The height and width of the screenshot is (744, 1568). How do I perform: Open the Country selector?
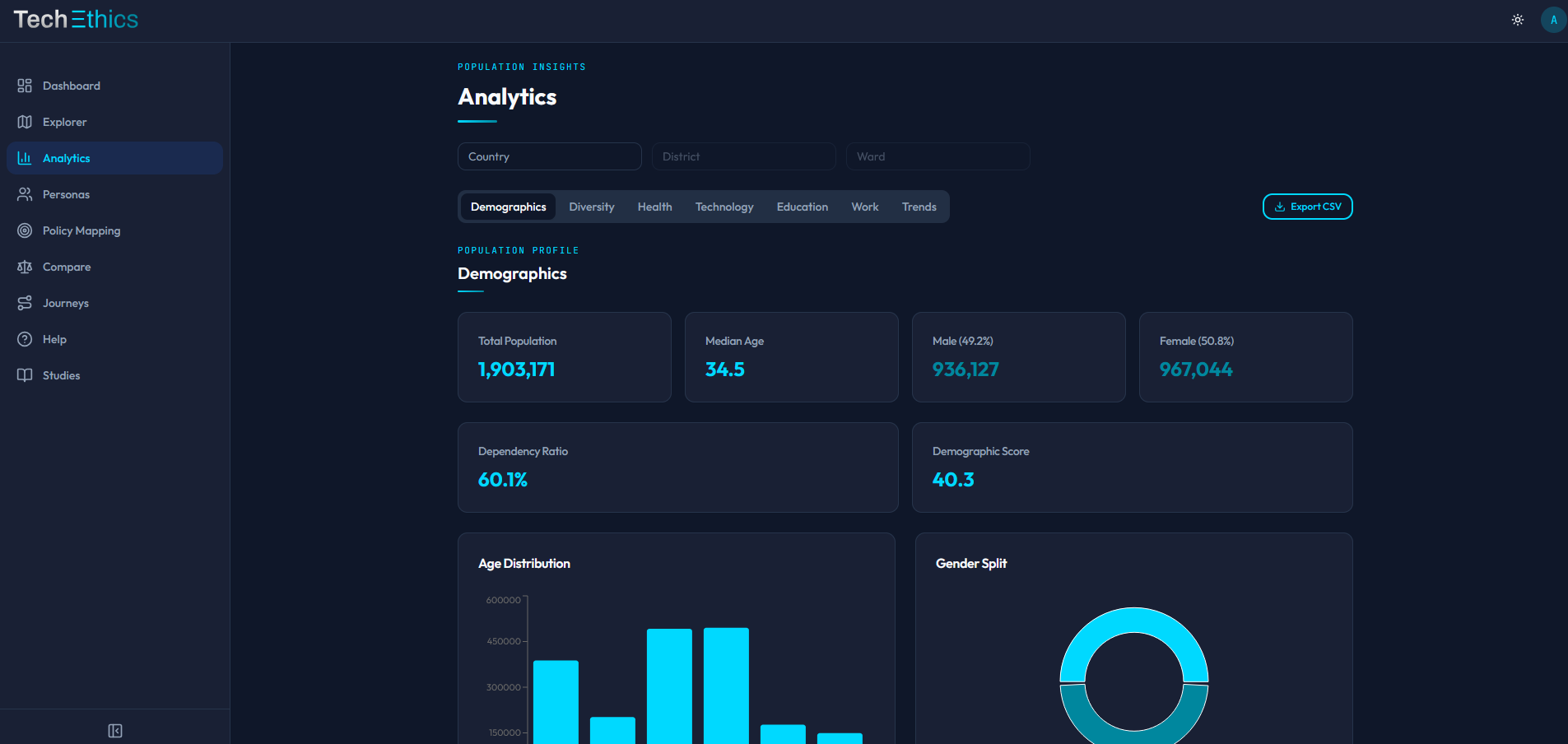point(549,156)
